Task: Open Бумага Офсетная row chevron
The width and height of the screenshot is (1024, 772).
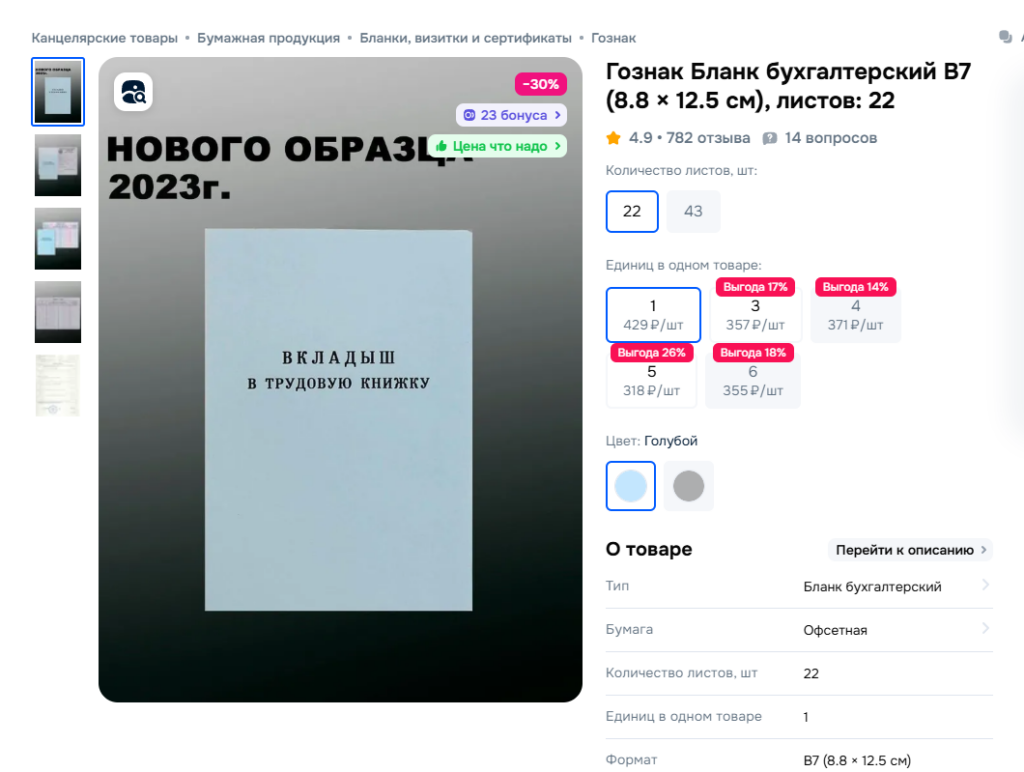Action: (985, 628)
